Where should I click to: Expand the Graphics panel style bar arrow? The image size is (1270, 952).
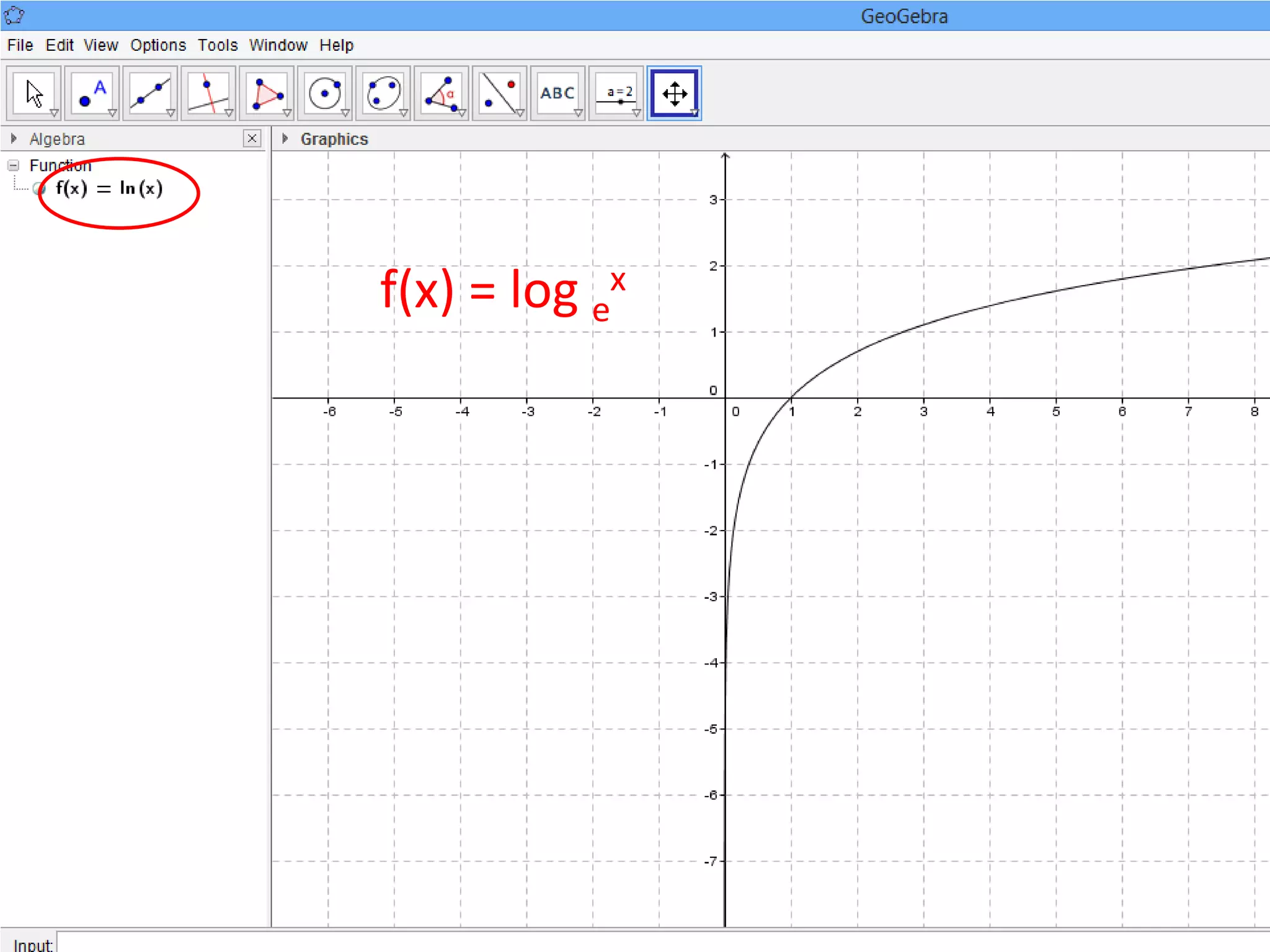285,139
